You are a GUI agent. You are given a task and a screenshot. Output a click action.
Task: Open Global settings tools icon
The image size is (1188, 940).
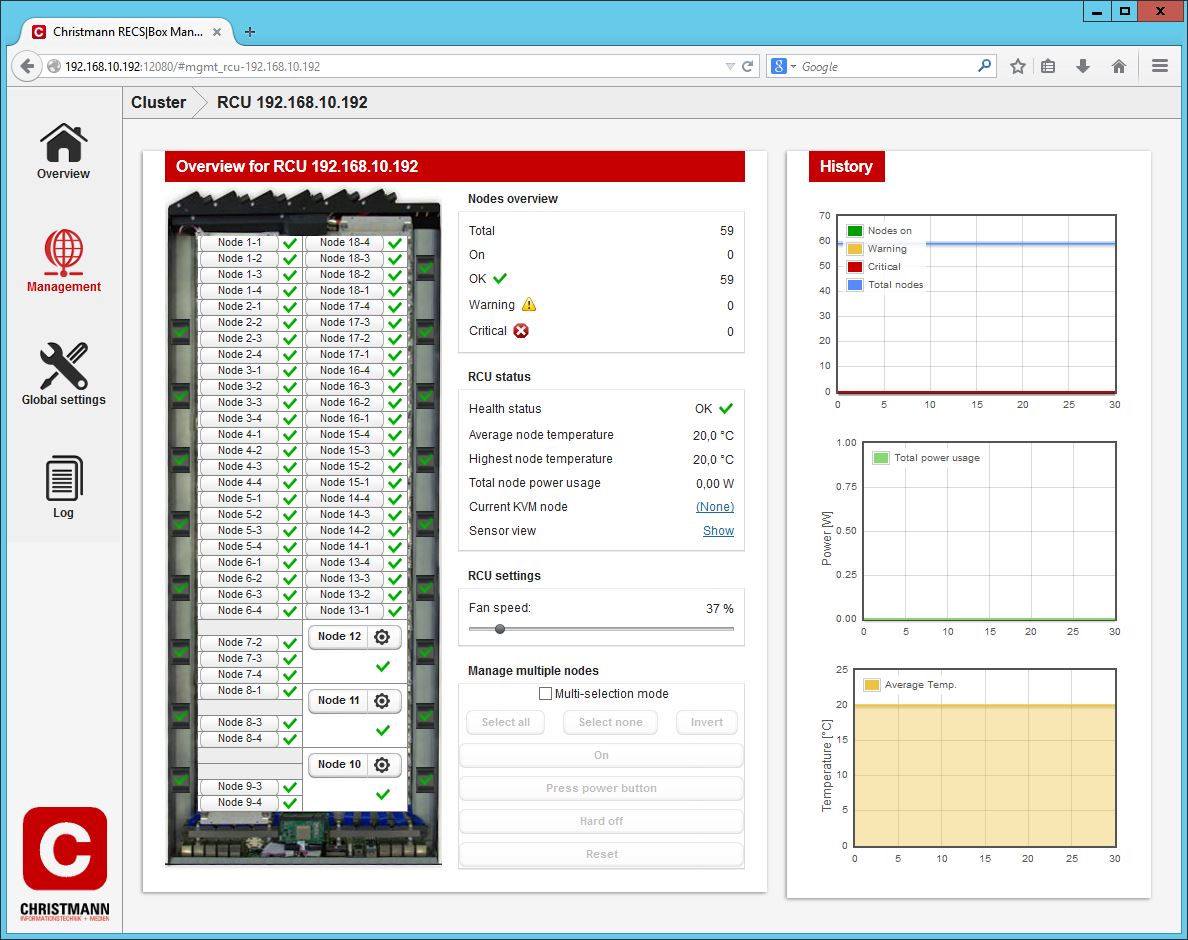(64, 366)
